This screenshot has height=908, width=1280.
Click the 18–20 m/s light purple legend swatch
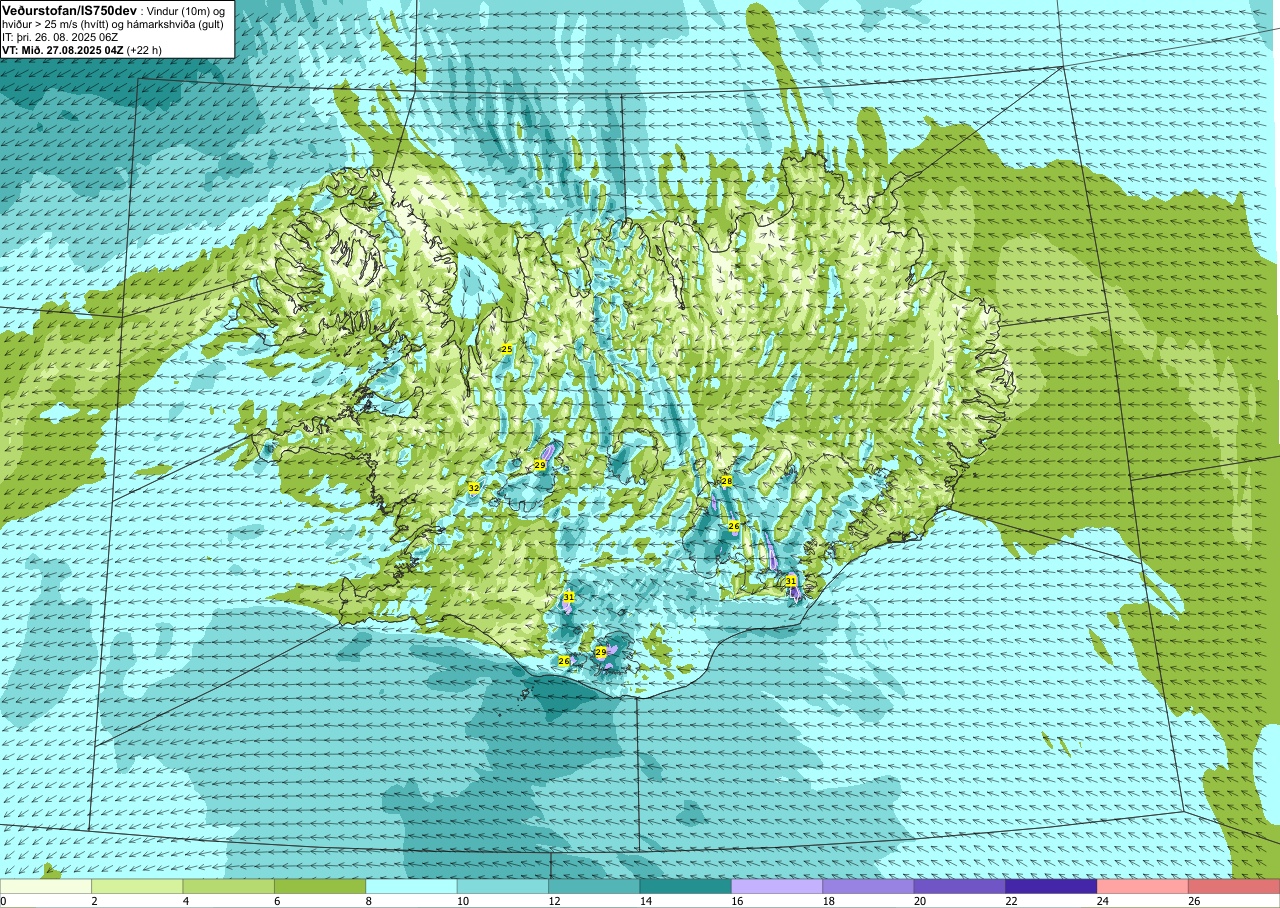click(869, 887)
